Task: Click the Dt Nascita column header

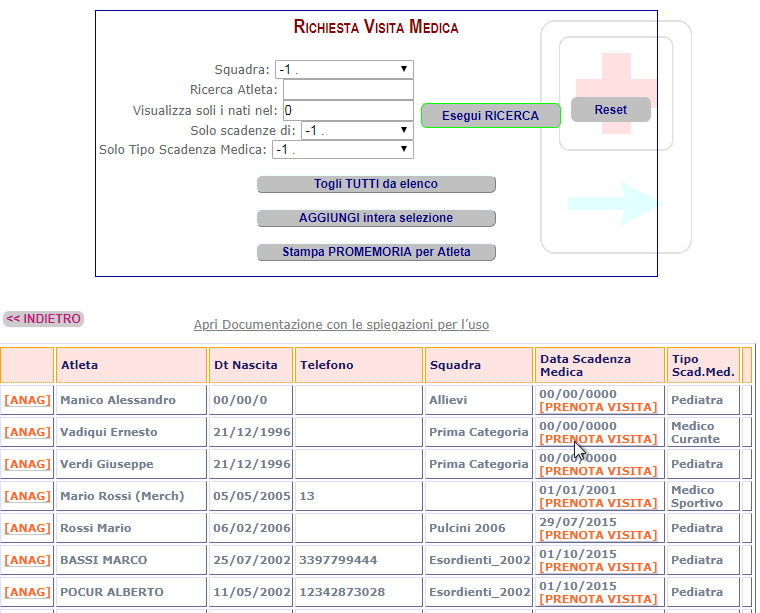Action: pos(251,365)
